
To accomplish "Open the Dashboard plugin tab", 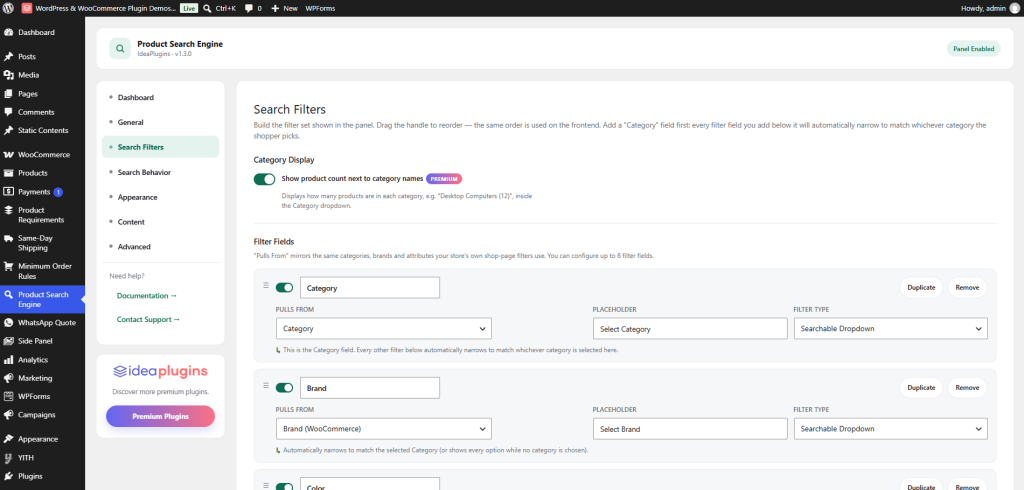I will [161, 97].
